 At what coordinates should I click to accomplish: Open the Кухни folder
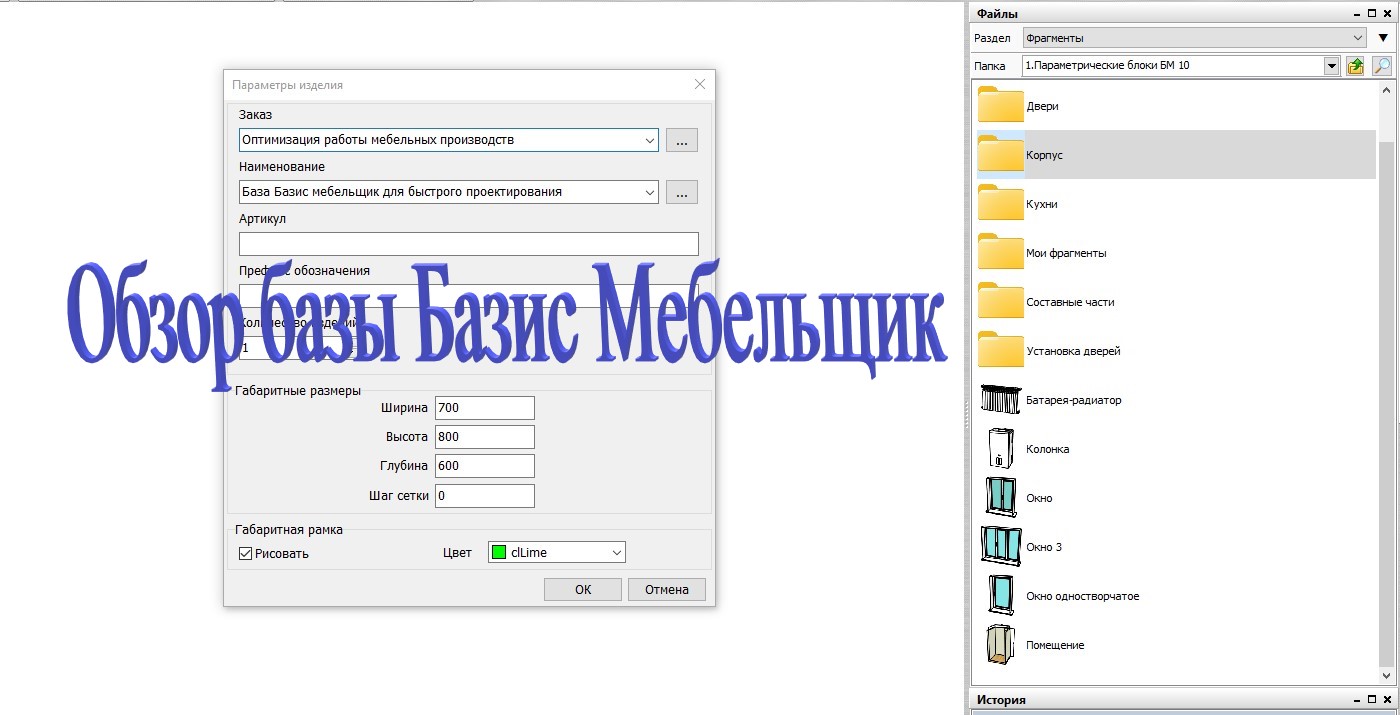tap(1000, 204)
